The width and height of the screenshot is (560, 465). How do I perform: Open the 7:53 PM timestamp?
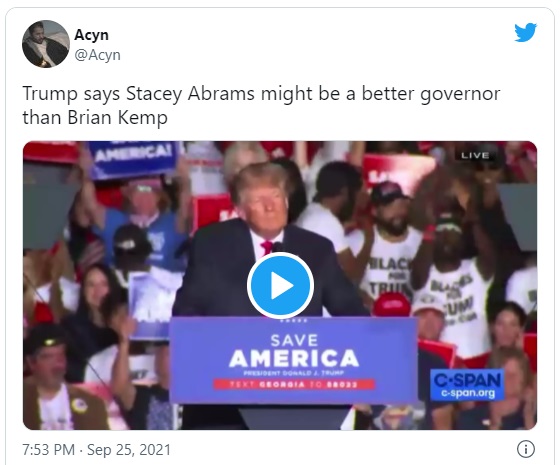pos(49,450)
